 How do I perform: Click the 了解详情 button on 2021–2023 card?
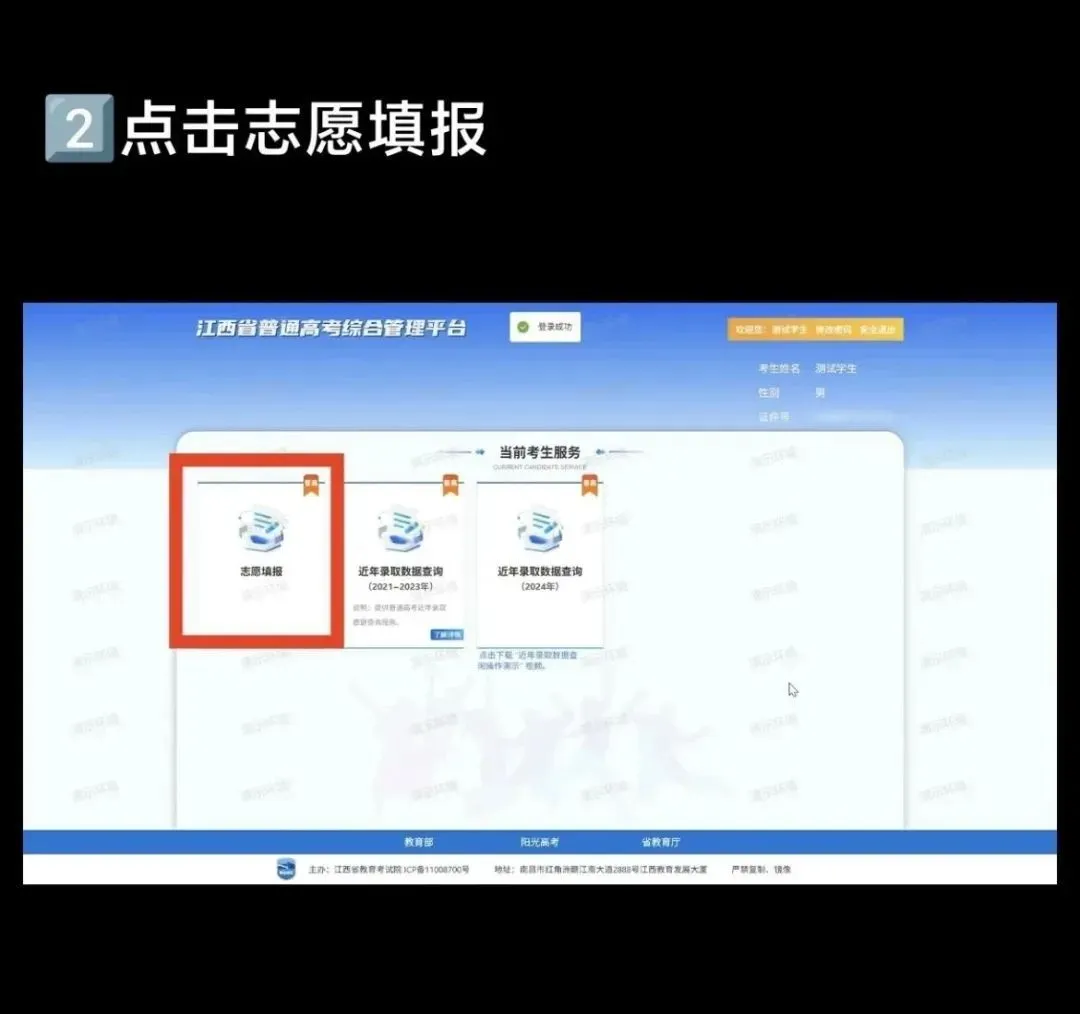coord(447,634)
